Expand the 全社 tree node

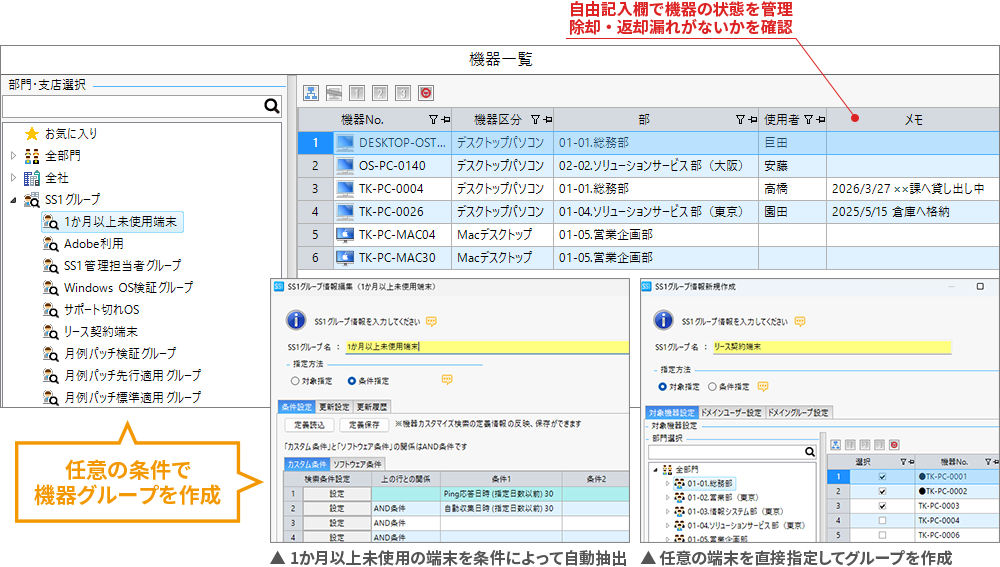click(13, 177)
